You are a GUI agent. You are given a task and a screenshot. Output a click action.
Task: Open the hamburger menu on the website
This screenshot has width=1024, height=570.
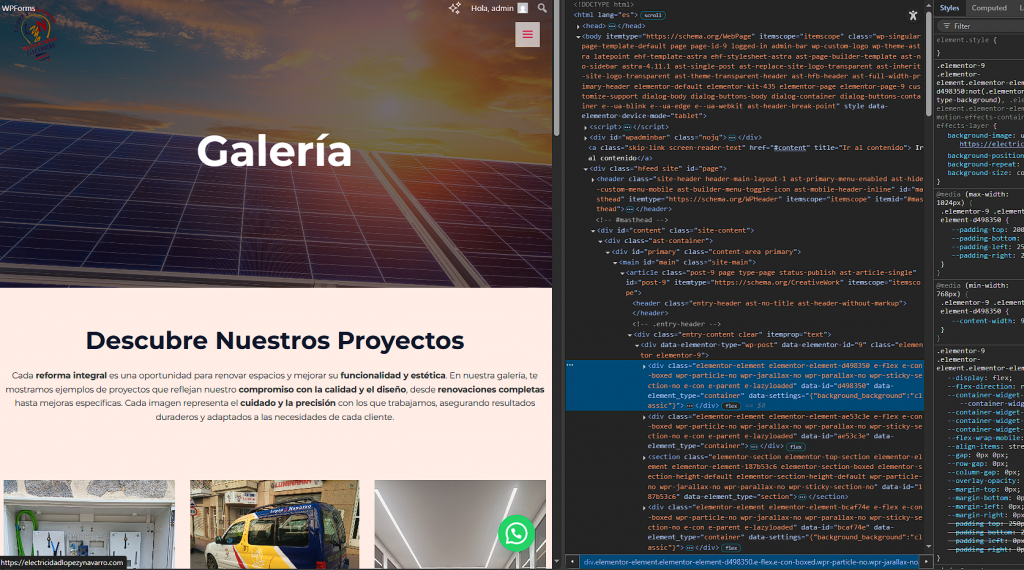pyautogui.click(x=527, y=35)
